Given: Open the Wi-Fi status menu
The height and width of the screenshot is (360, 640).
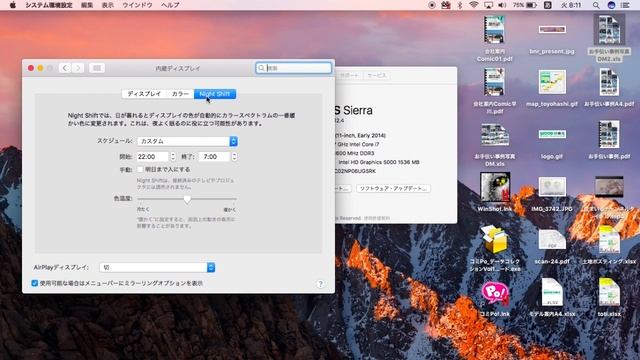Looking at the screenshot, I should (473, 5).
